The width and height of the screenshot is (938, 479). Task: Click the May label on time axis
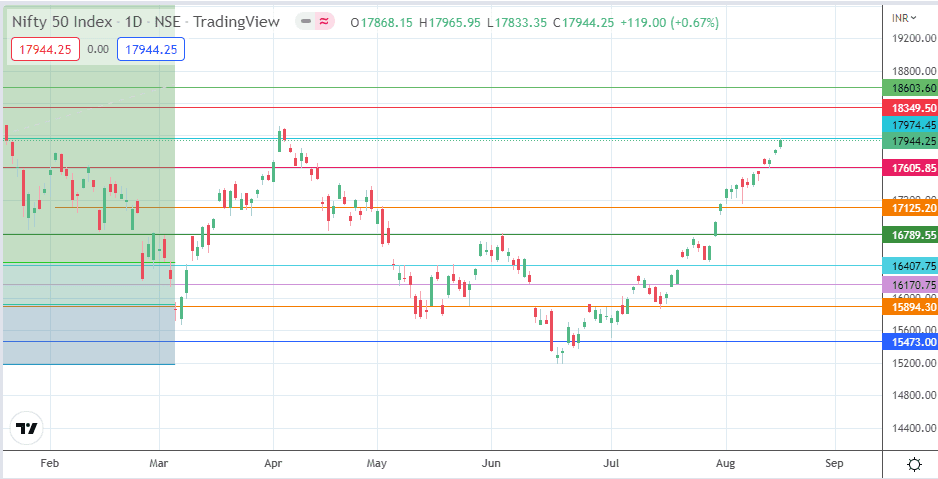[x=377, y=463]
